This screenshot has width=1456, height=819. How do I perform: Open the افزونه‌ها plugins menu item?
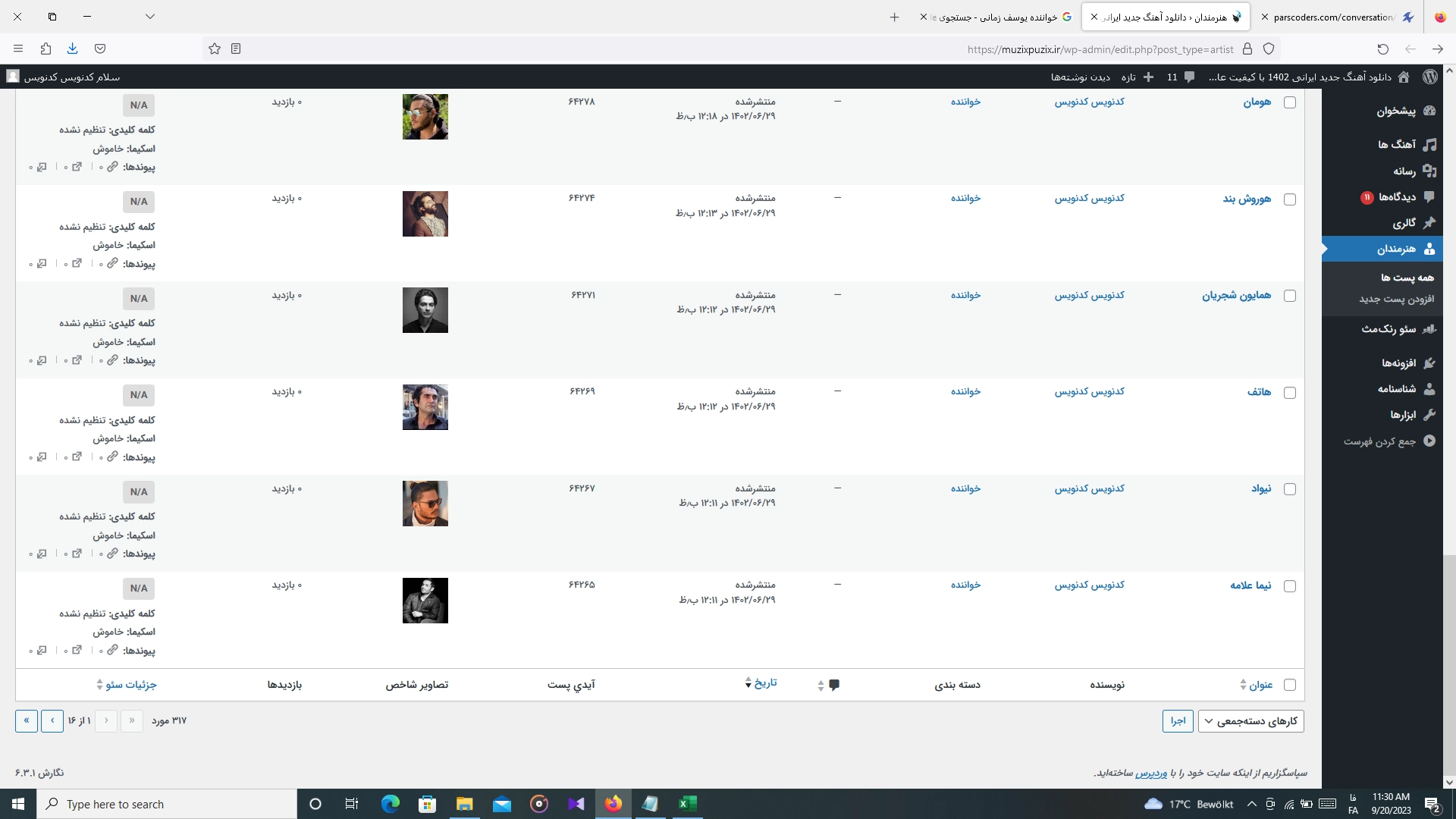point(1398,362)
